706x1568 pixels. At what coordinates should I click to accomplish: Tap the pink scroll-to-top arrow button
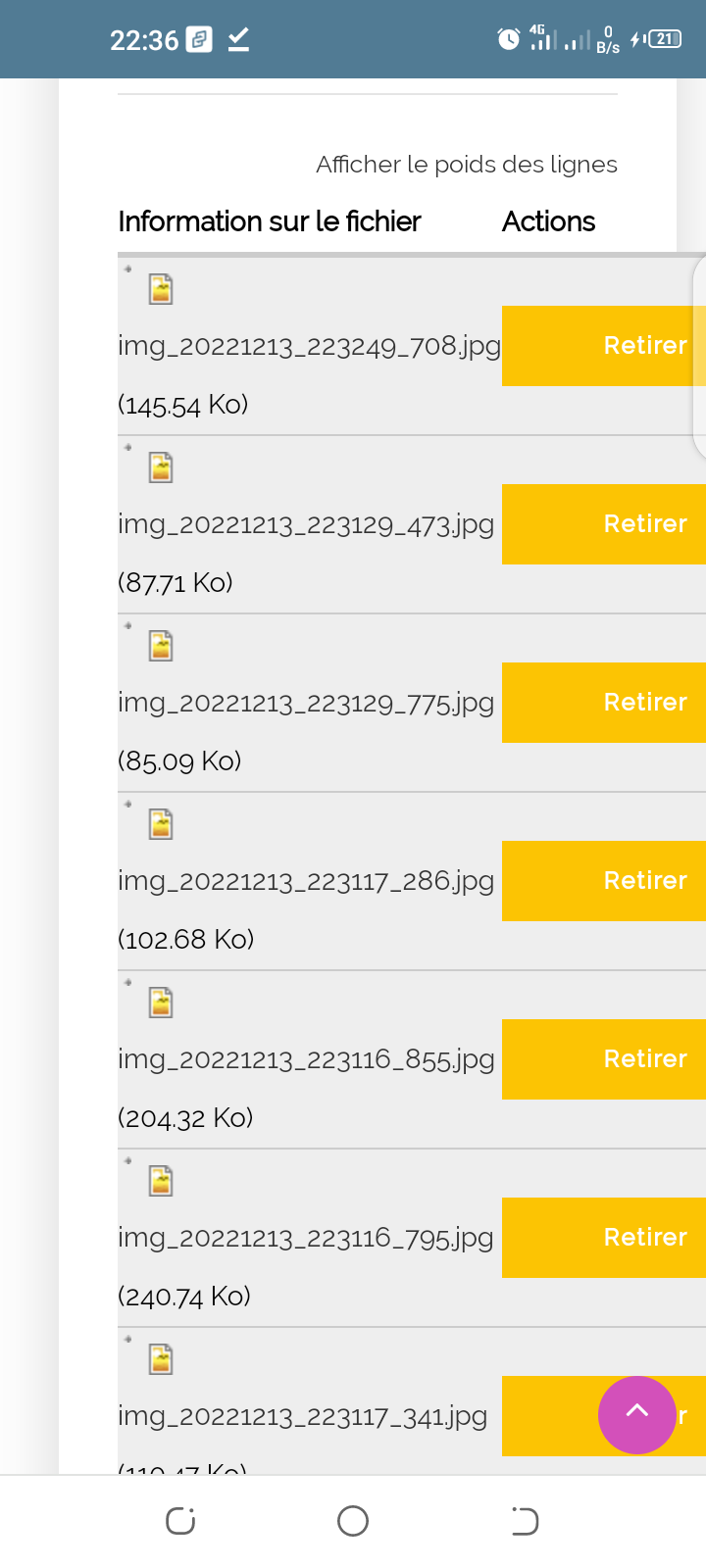(637, 1415)
